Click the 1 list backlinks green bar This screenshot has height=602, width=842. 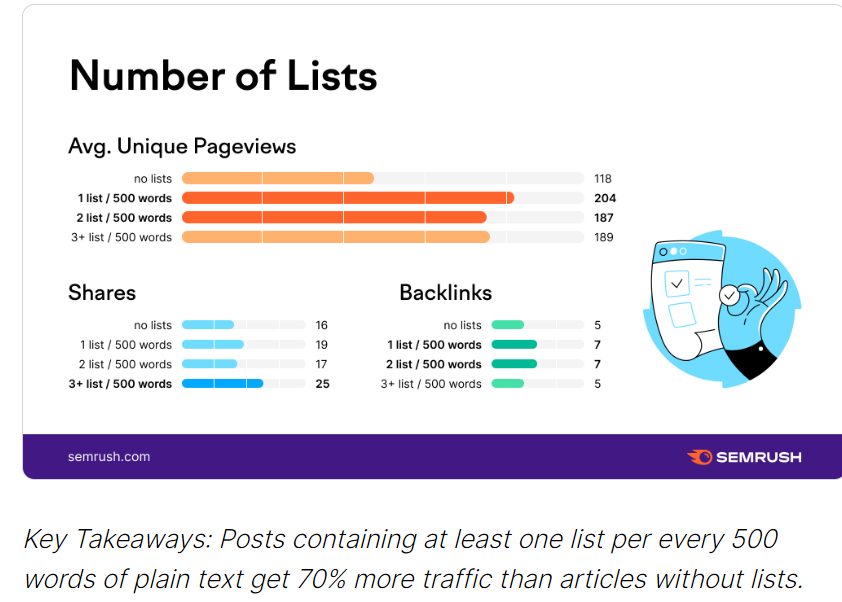coord(514,344)
